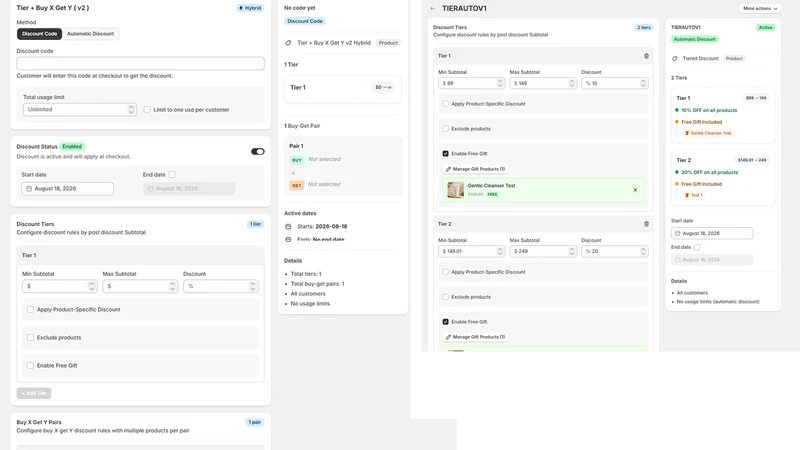Click stepper on left Tier 1 Max Subtotal
Screen dimensions: 800x450
point(172,287)
